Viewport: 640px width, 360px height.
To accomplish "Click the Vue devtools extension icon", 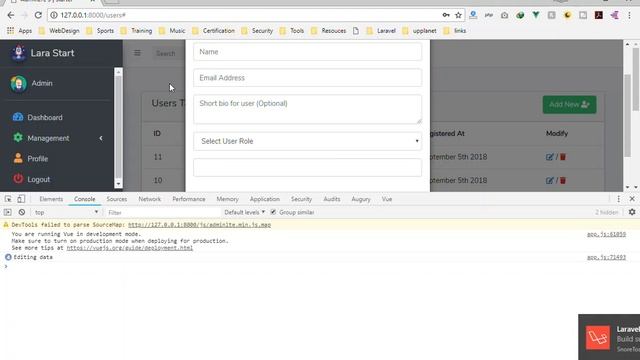I will (x=536, y=15).
